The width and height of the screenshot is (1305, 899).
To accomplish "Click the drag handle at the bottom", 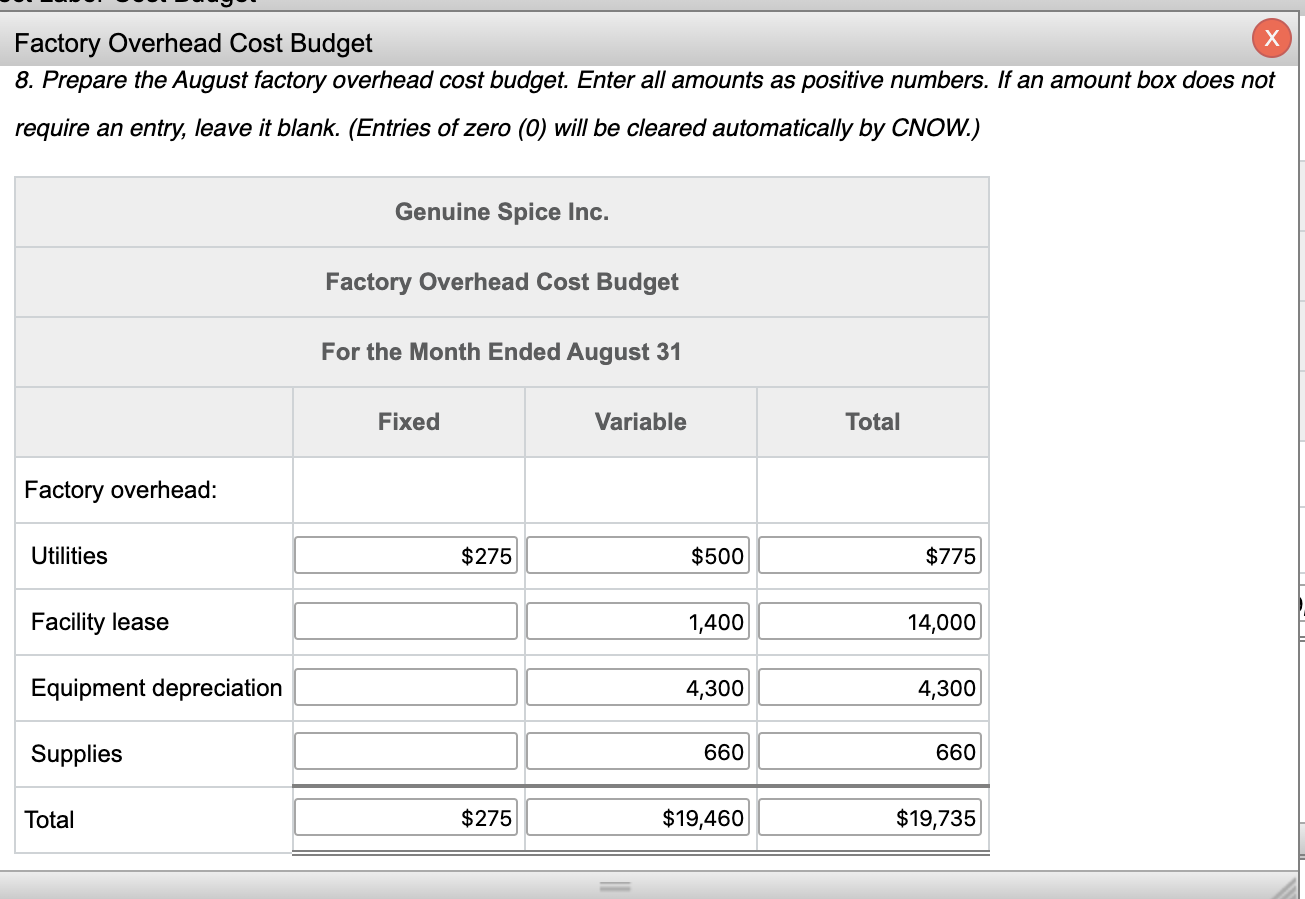I will click(614, 884).
